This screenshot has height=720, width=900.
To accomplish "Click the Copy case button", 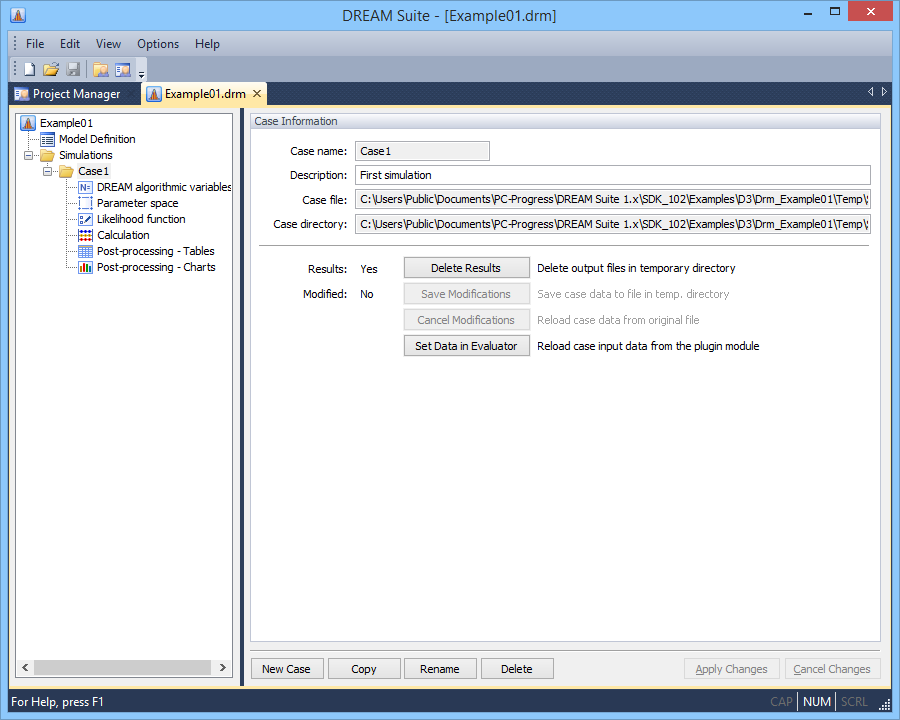I will click(x=364, y=669).
